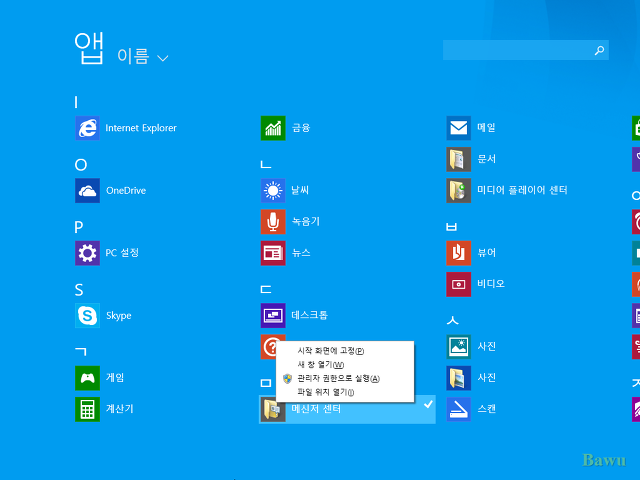Open the Internet Explorer app icon
Screen dimensions: 640x480
tap(87, 128)
